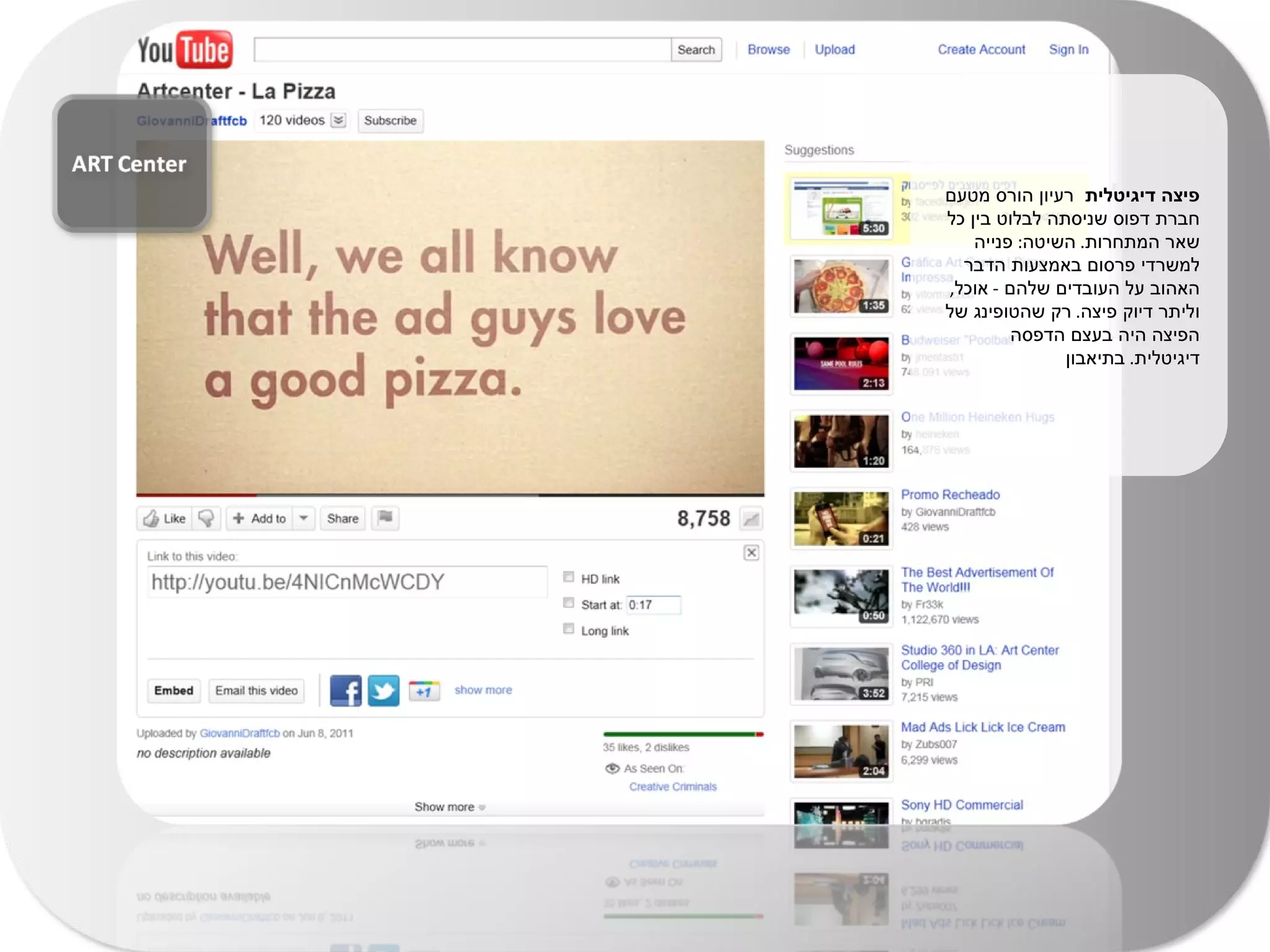
Task: Expand the 120 videos dropdown
Action: 339,120
